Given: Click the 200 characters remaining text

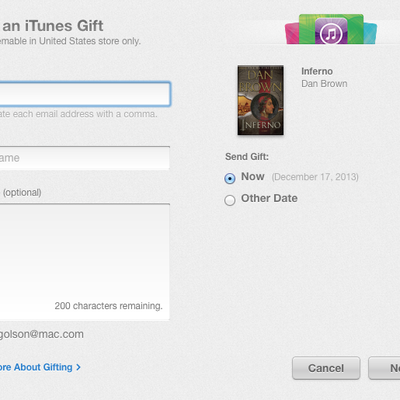Looking at the screenshot, I should pos(108,306).
